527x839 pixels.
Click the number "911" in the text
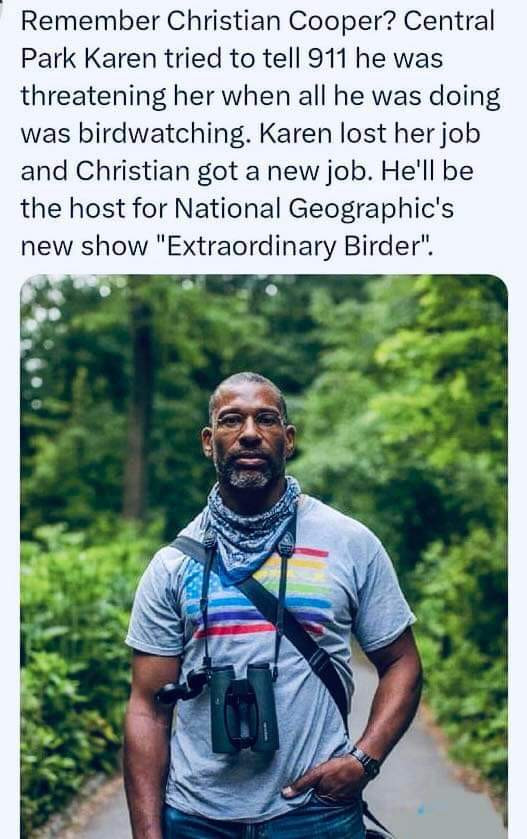tap(326, 59)
